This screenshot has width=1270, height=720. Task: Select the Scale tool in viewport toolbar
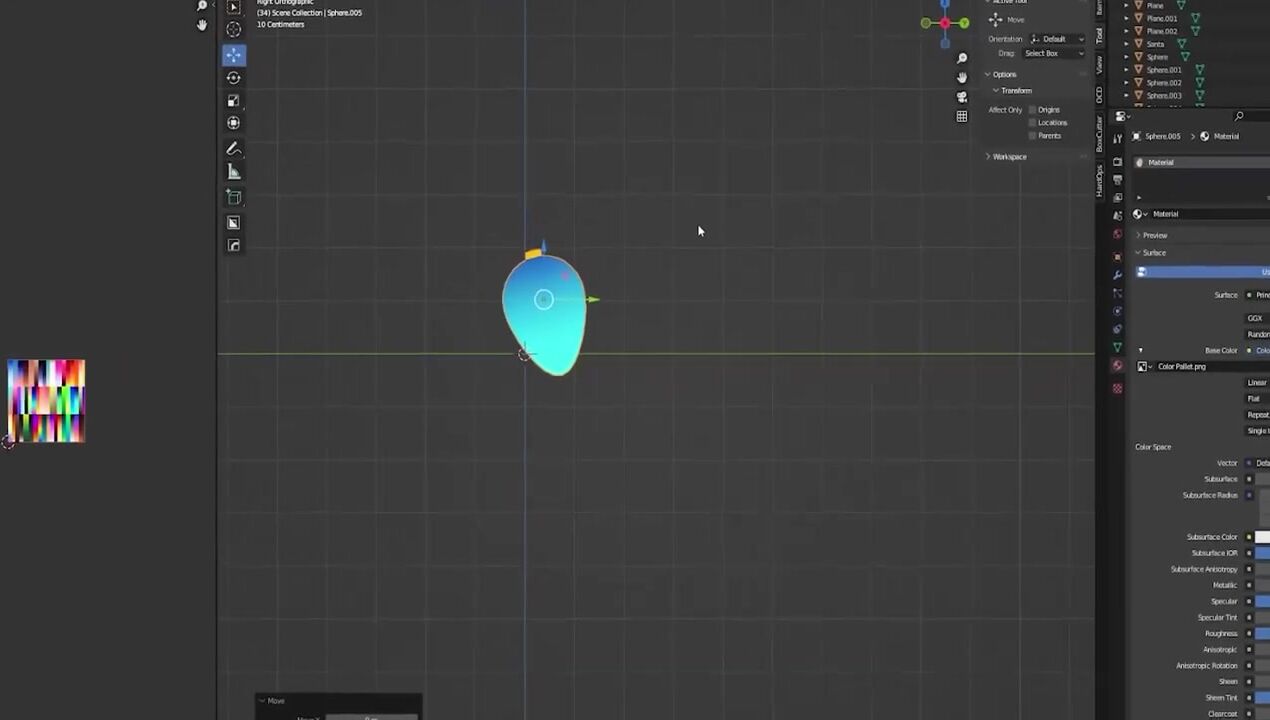[x=233, y=101]
